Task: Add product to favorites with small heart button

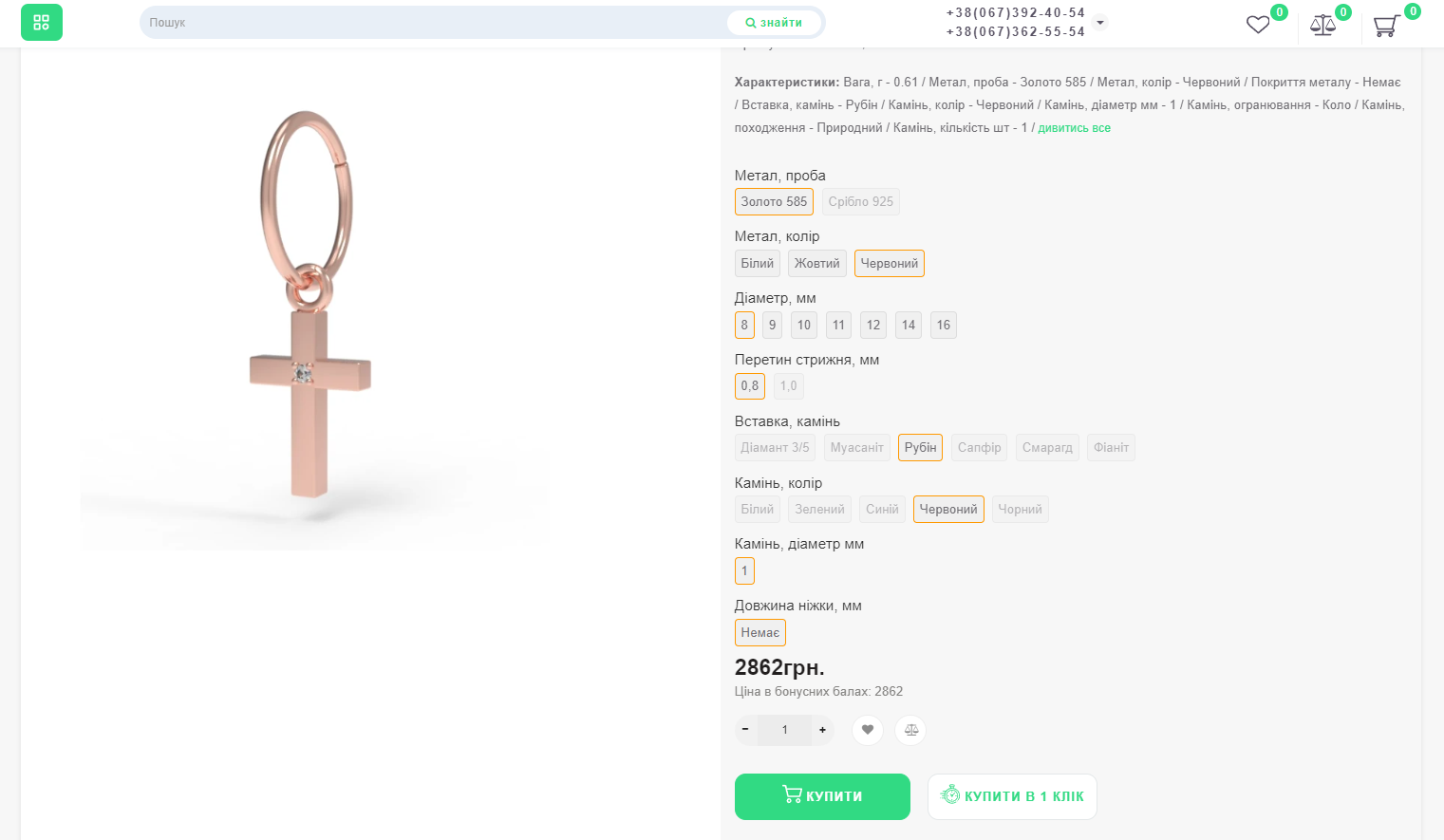Action: 868,730
